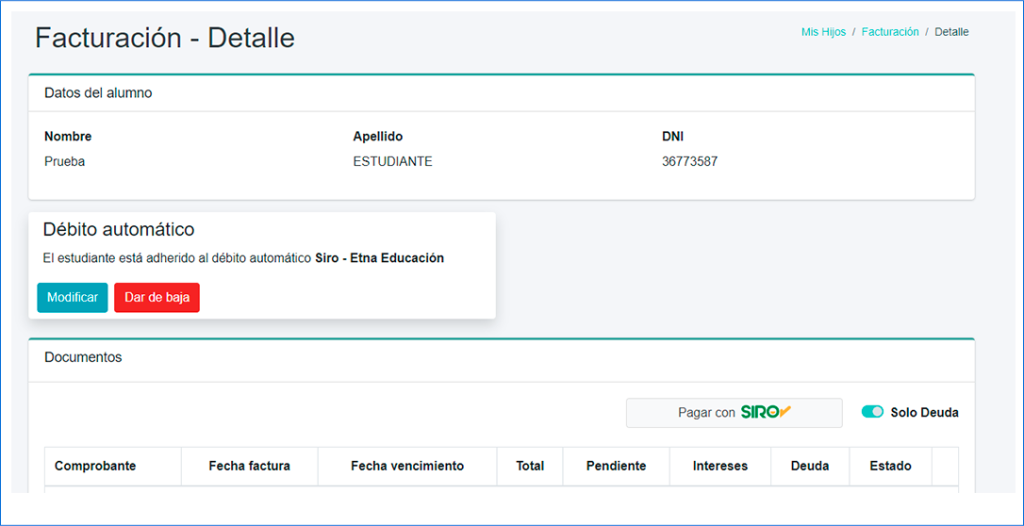Viewport: 1024px width, 526px height.
Task: Toggle the Solo Deuda switch
Action: pyautogui.click(x=872, y=412)
